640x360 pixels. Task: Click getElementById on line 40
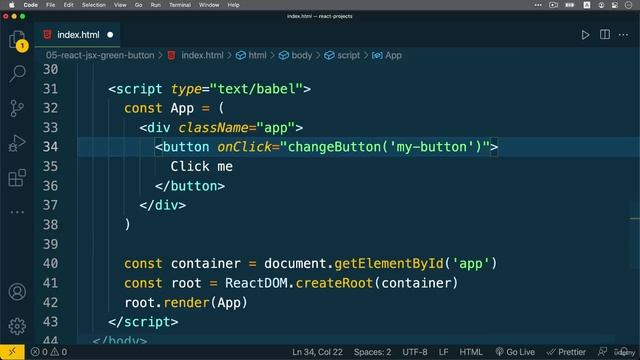389,264
